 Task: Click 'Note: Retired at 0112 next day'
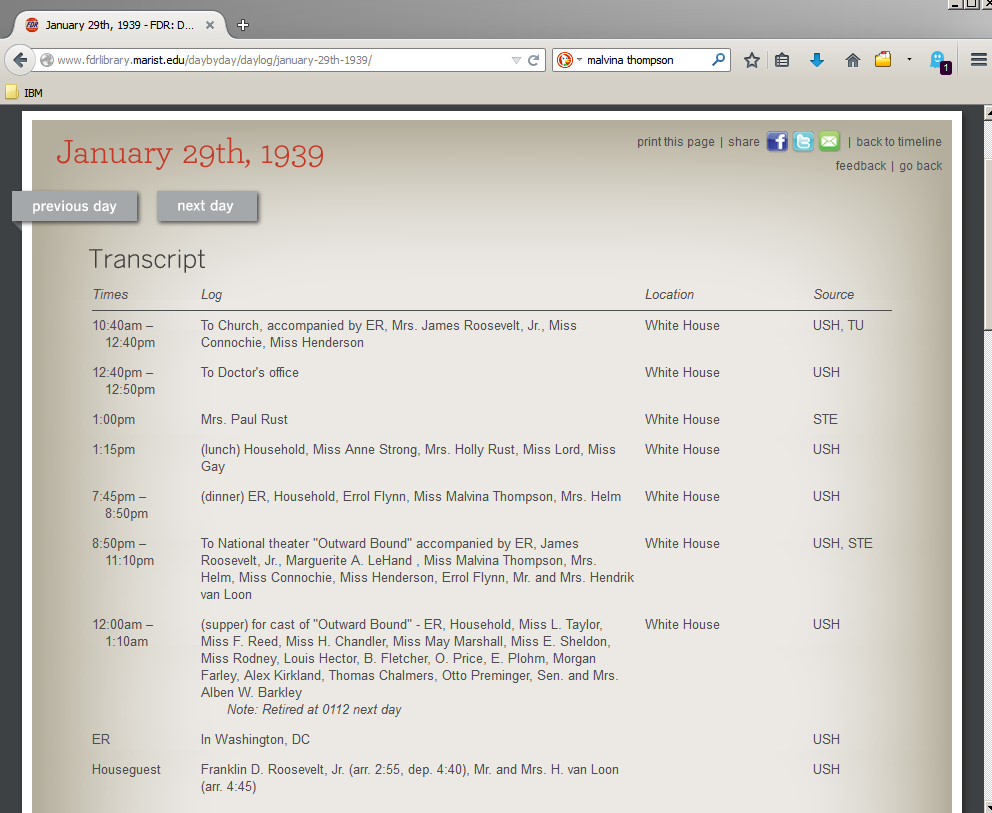coord(314,710)
